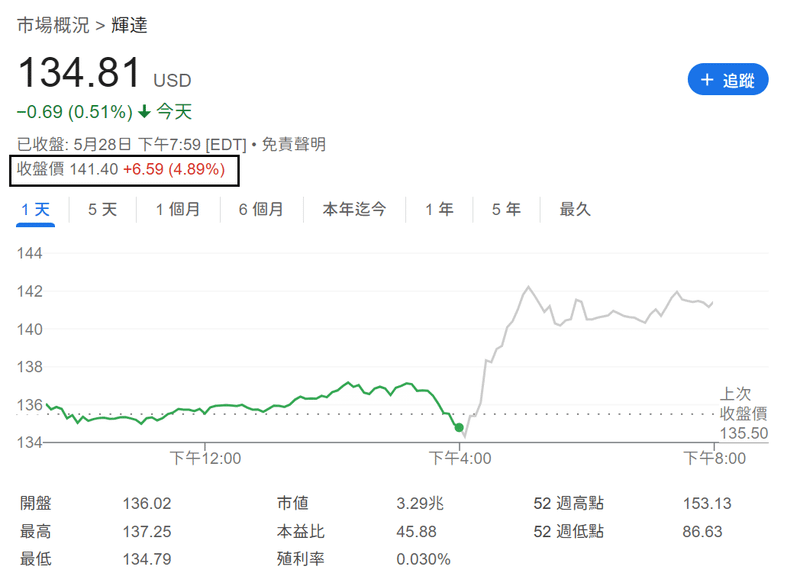Click the 上次收盤價 135.50 label
The image size is (800, 585).
[743, 413]
